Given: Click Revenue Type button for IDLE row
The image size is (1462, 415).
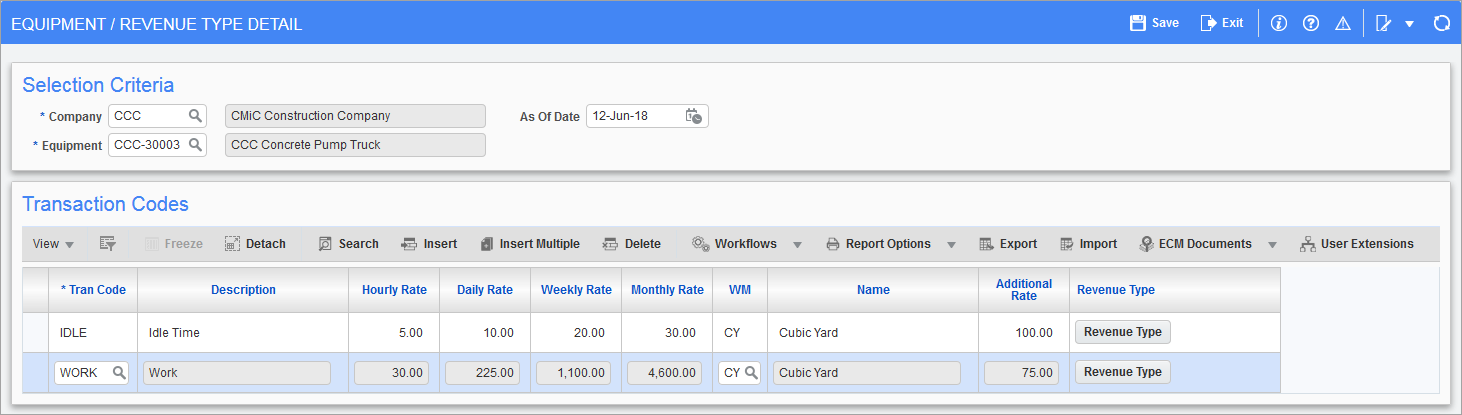Looking at the screenshot, I should coord(1122,332).
